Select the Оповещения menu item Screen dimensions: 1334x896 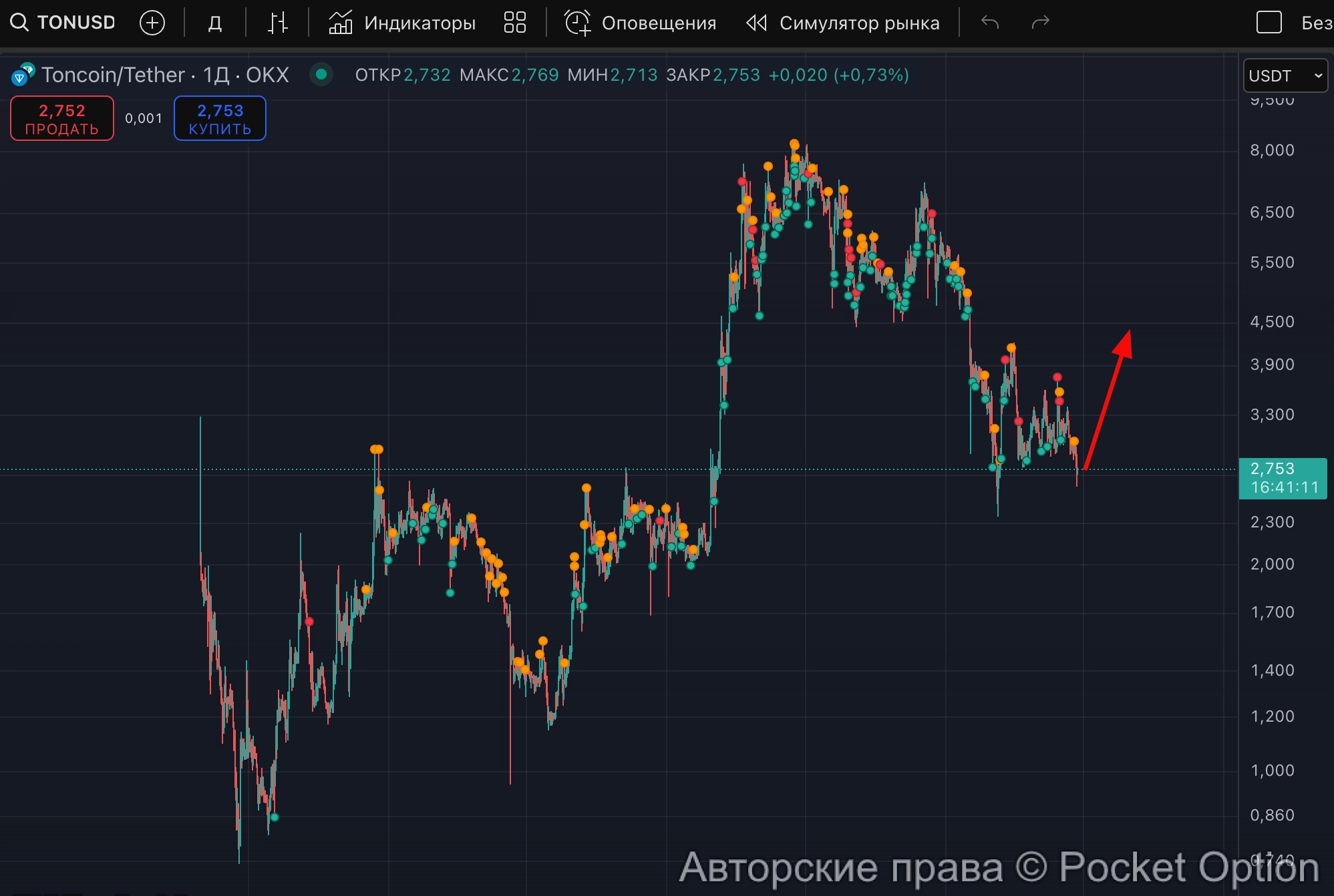coord(660,22)
